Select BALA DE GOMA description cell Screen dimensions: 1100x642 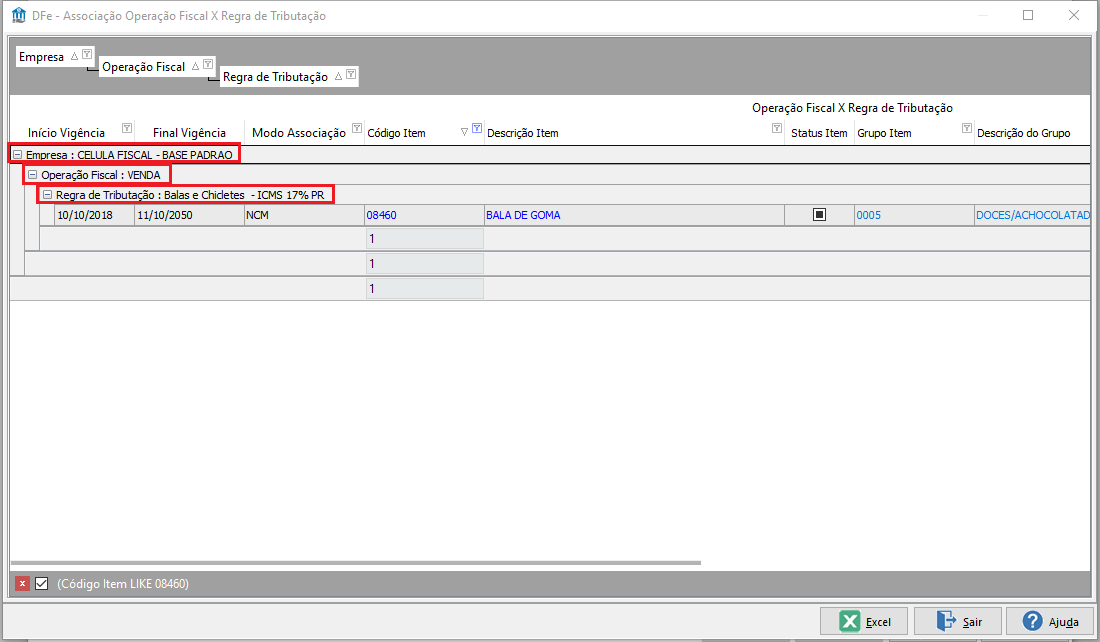pyautogui.click(x=633, y=215)
